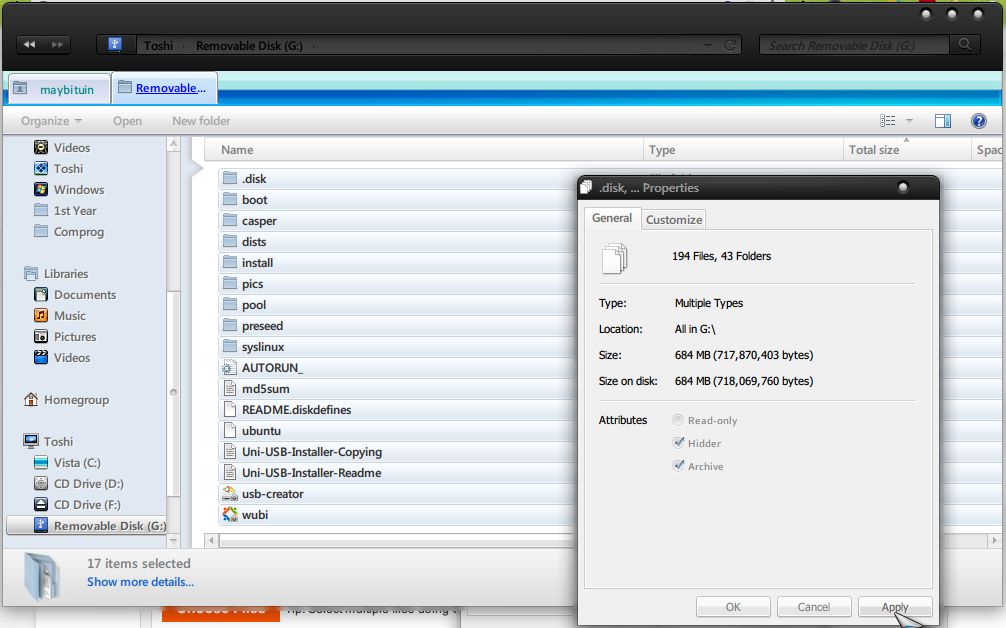Change view with the view mode icon
This screenshot has height=628, width=1006.
click(887, 121)
